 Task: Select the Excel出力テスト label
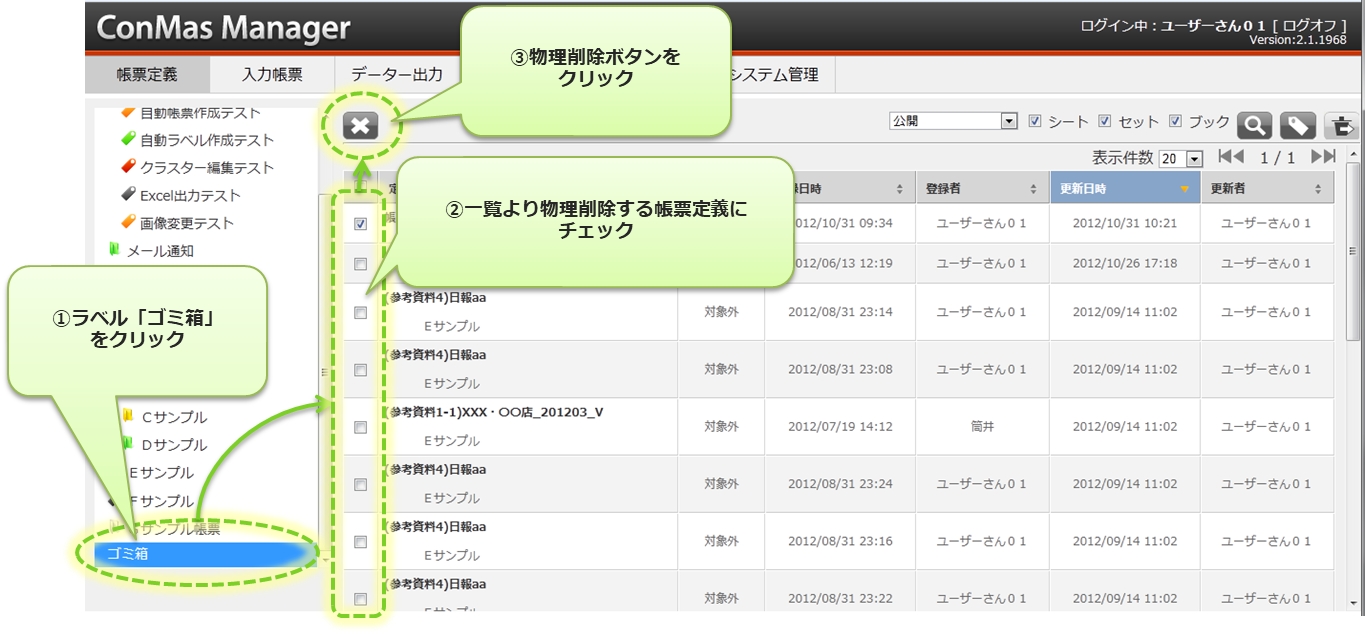[190, 195]
